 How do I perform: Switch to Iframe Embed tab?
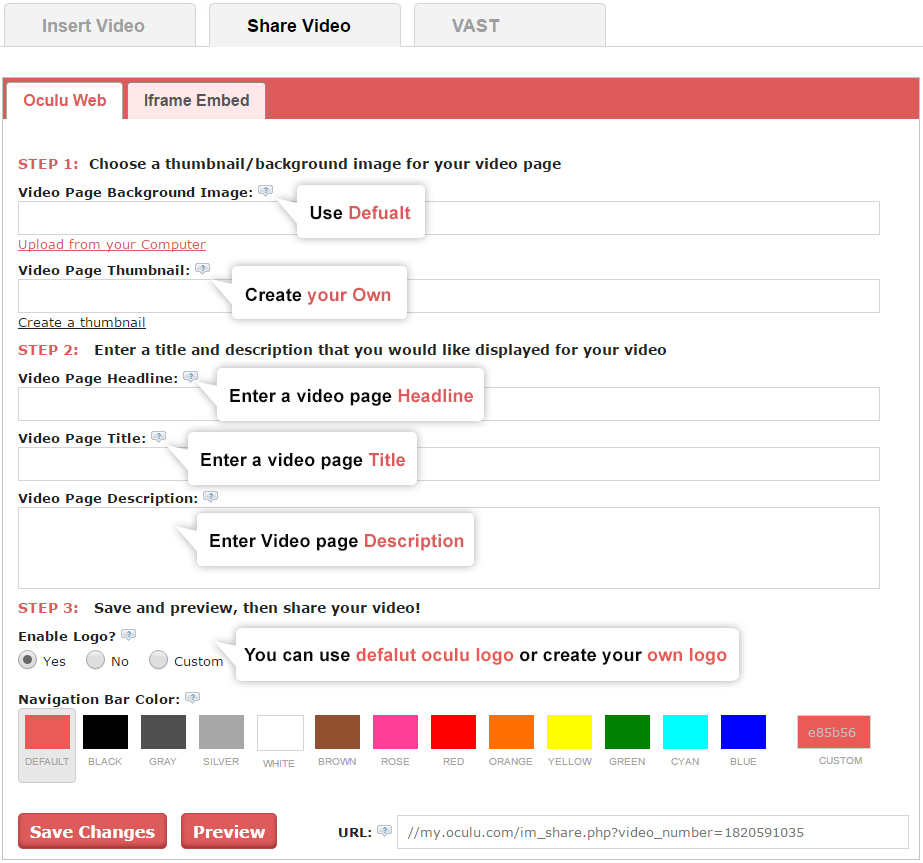point(196,101)
